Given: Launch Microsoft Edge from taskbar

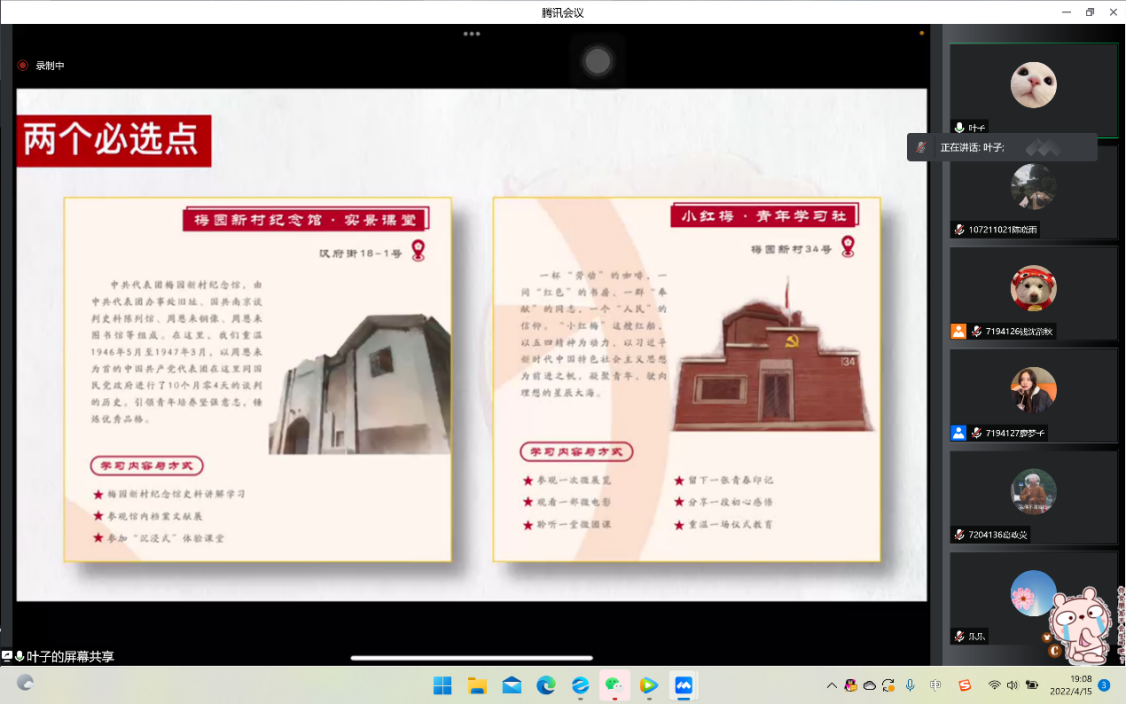Looking at the screenshot, I should point(546,685).
